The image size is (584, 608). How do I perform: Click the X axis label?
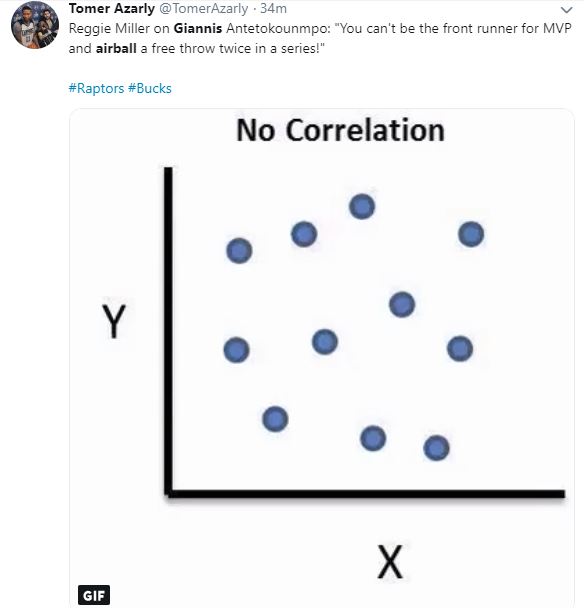[x=390, y=562]
